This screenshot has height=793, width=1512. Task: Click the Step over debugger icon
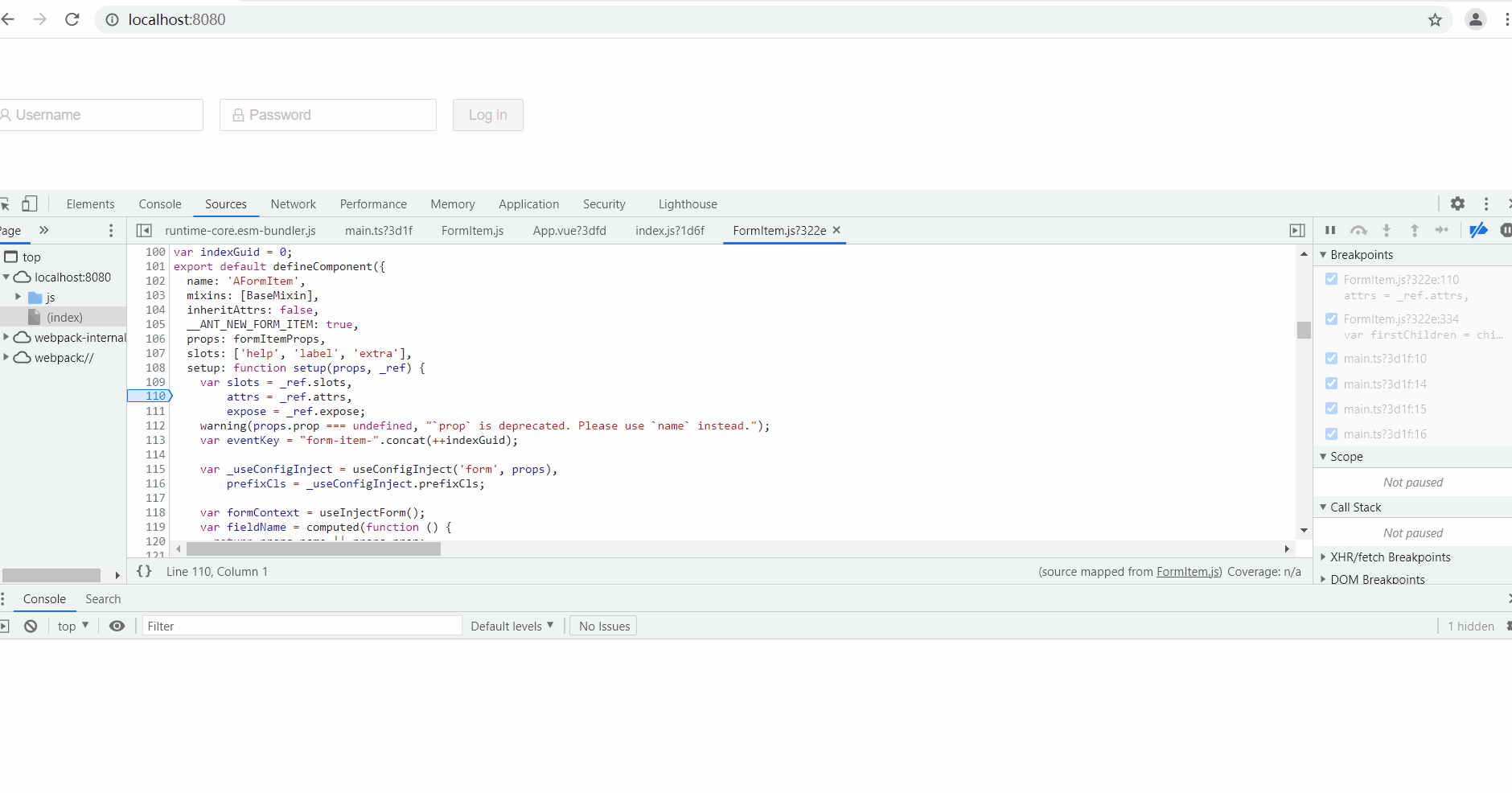(x=1358, y=231)
